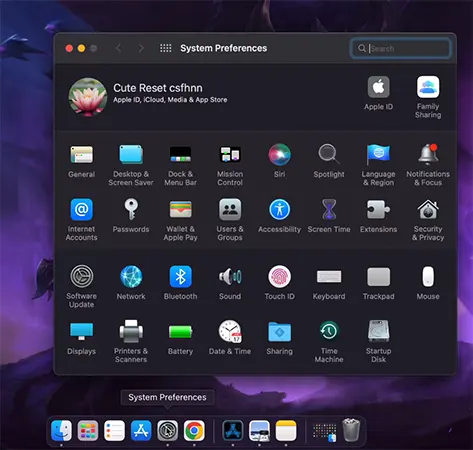This screenshot has height=450, width=473.
Task: Open Reminders from the Dock
Action: 114,430
